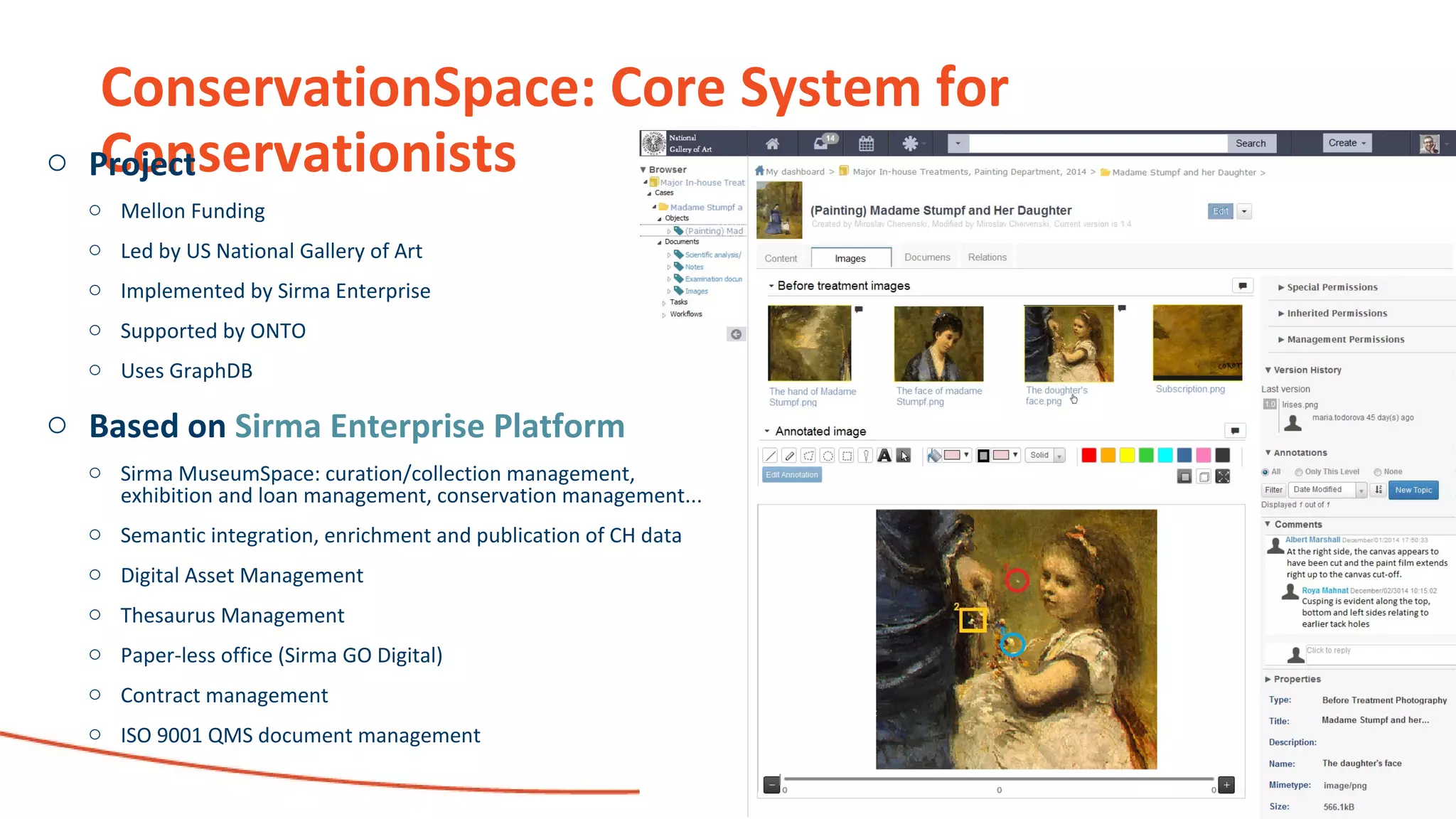Open The face of madame Stumpf thumbnail

pos(938,344)
